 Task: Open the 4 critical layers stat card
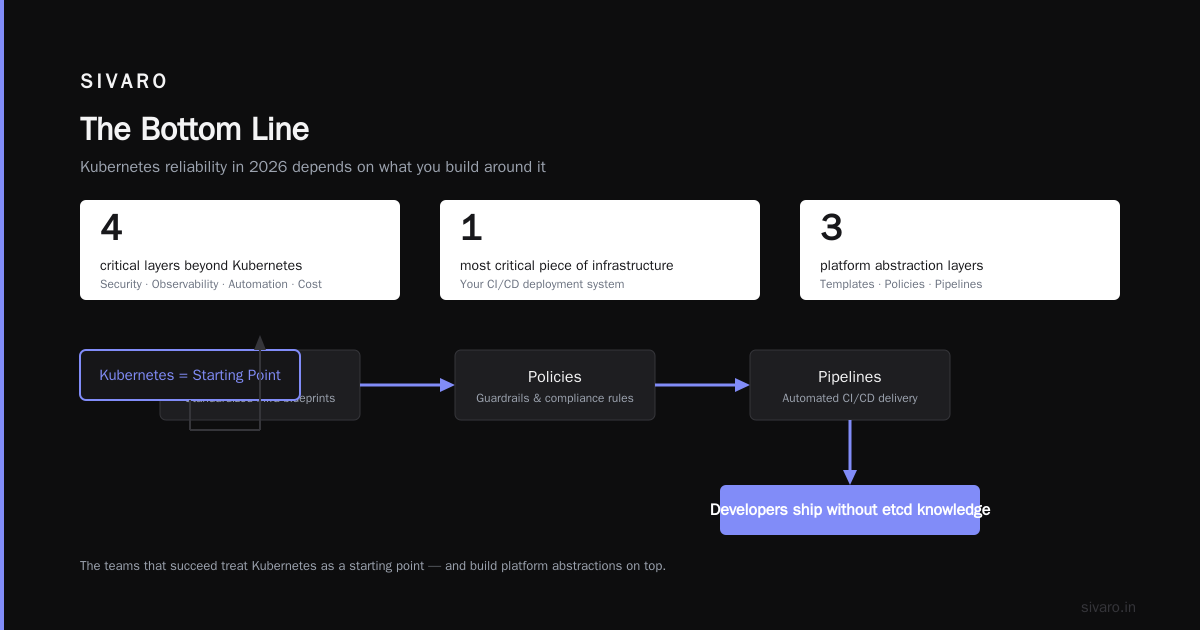click(x=240, y=250)
